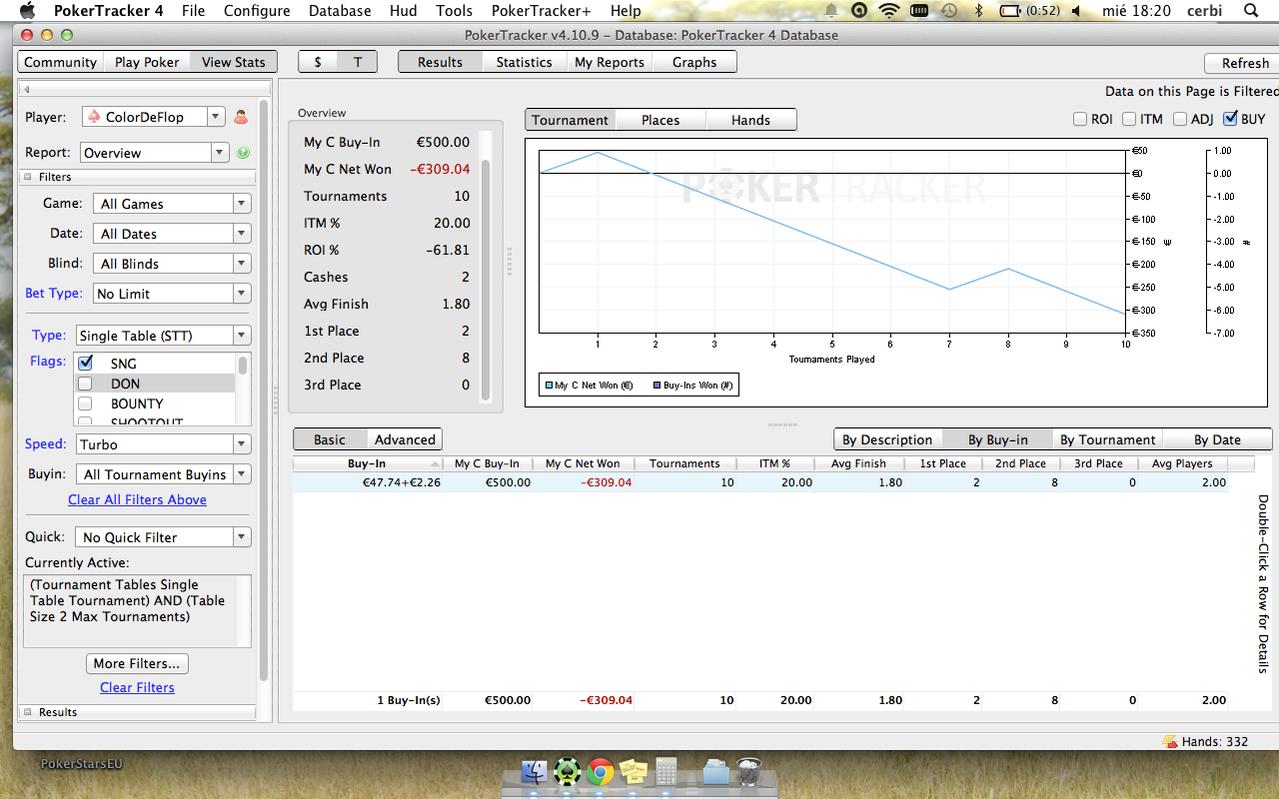Image resolution: width=1279 pixels, height=799 pixels.
Task: Open Calculator from the Dock
Action: (x=666, y=771)
